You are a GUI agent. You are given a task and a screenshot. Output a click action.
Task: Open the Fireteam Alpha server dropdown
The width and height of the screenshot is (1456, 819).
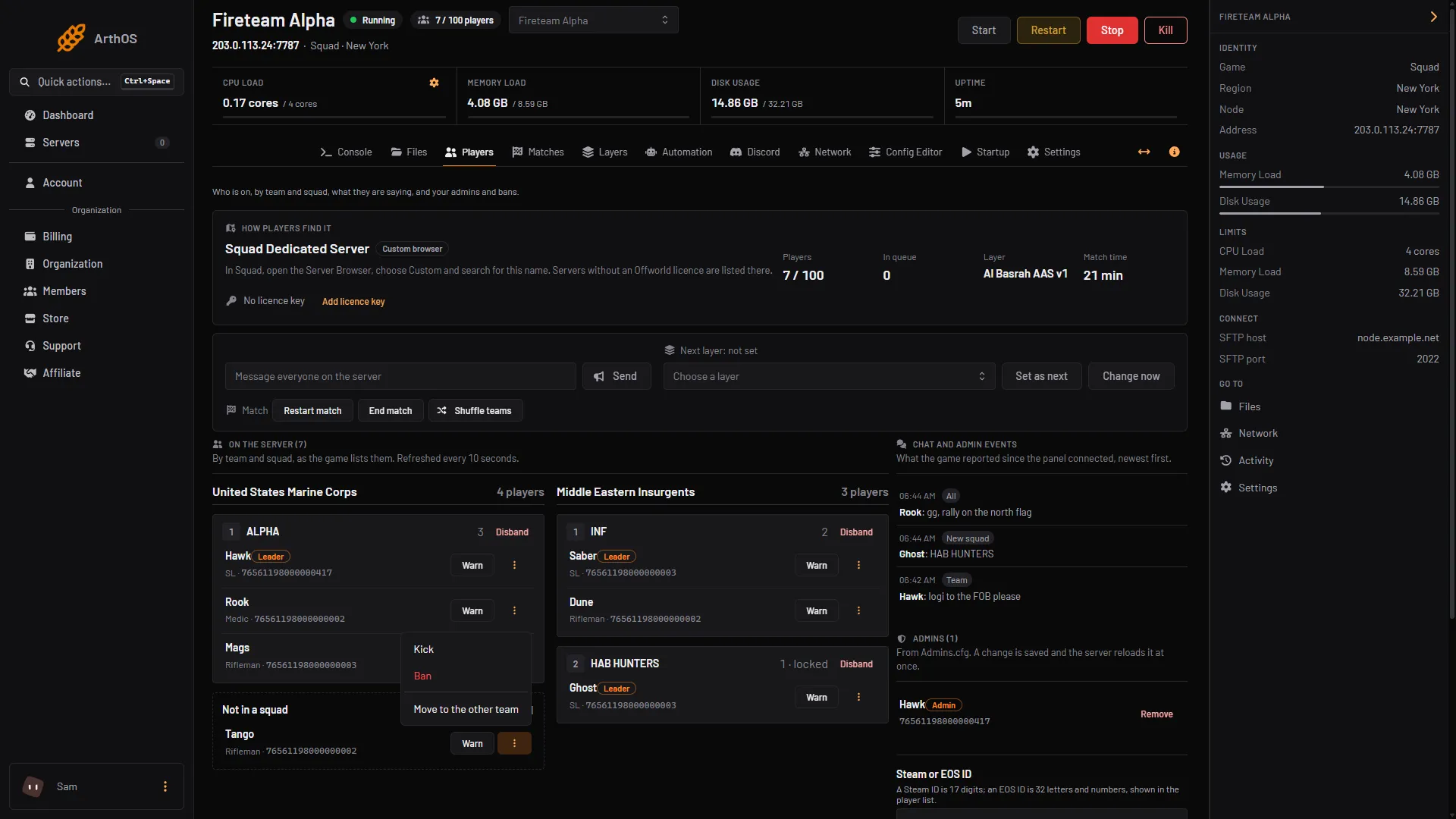tap(593, 20)
